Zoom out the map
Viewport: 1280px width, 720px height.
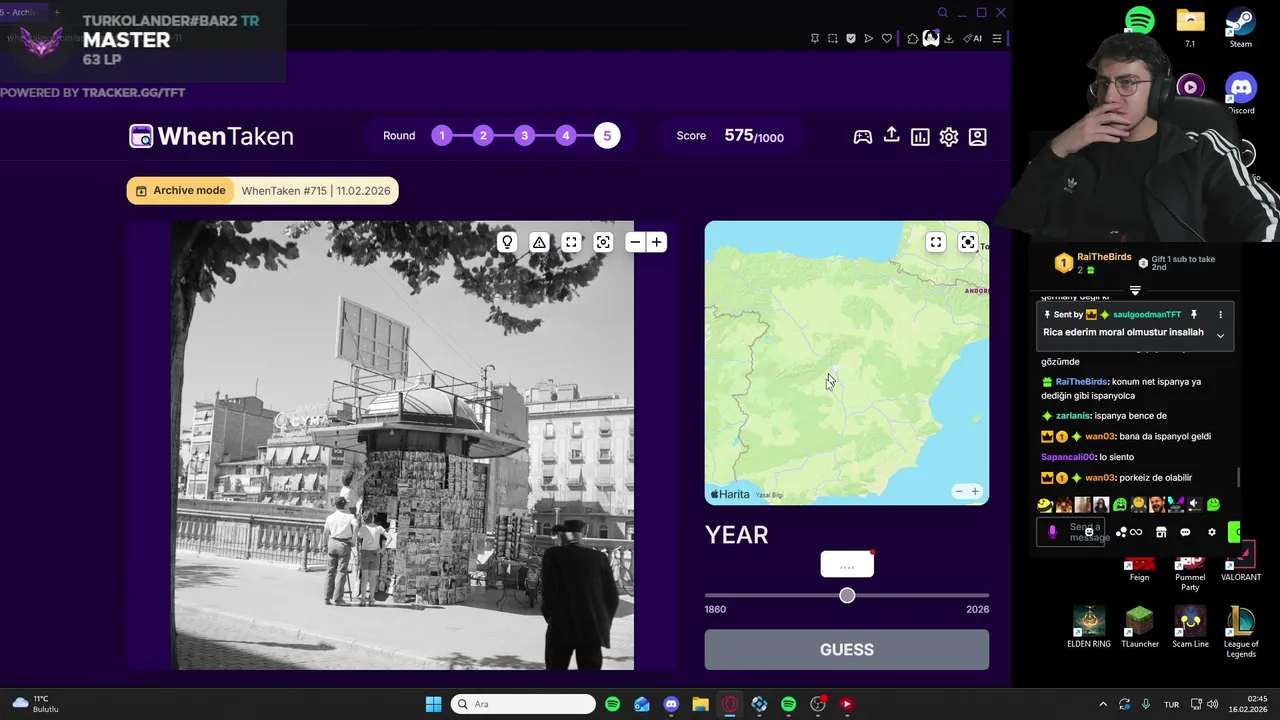tap(959, 491)
